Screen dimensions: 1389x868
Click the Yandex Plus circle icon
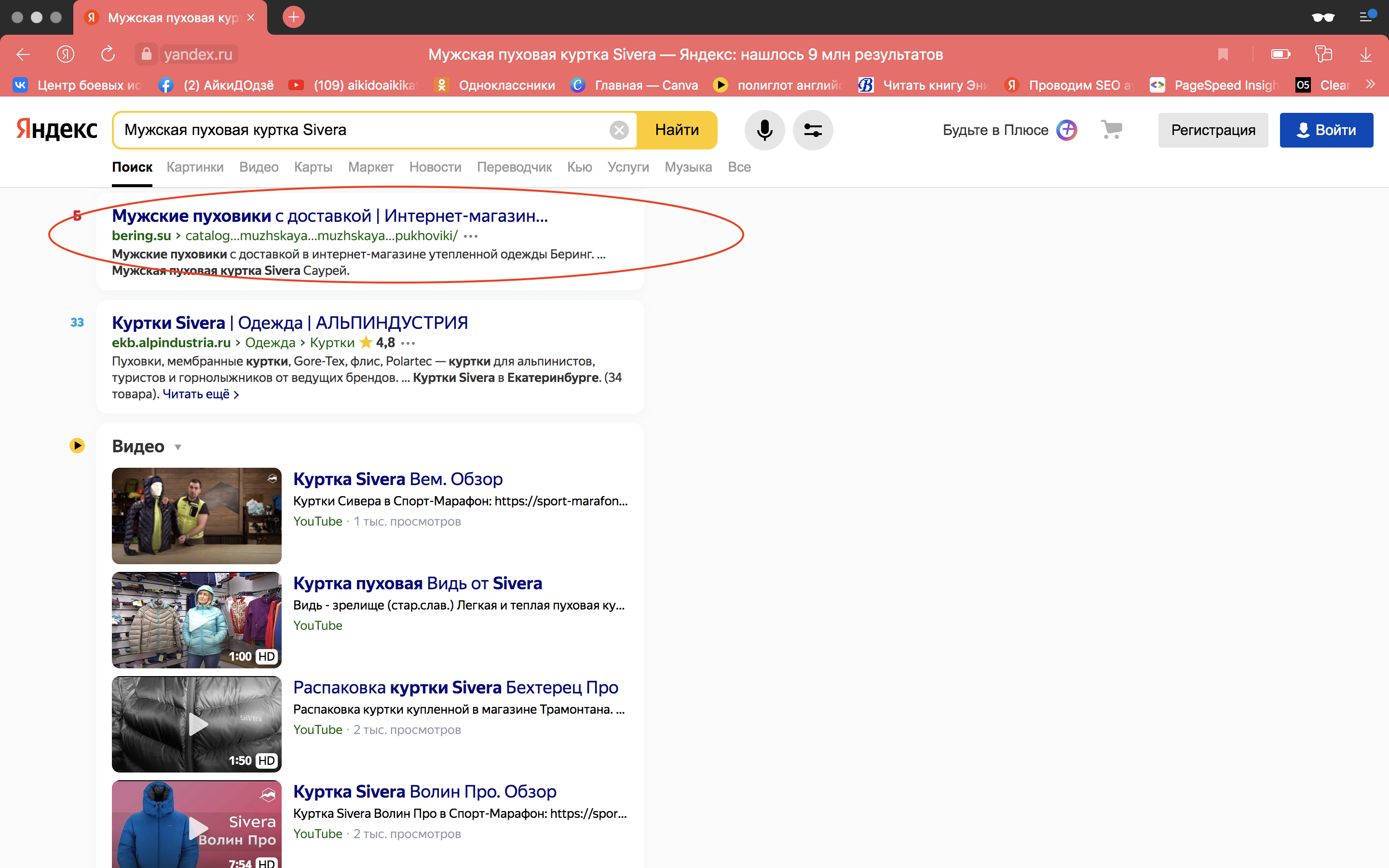pos(1066,130)
